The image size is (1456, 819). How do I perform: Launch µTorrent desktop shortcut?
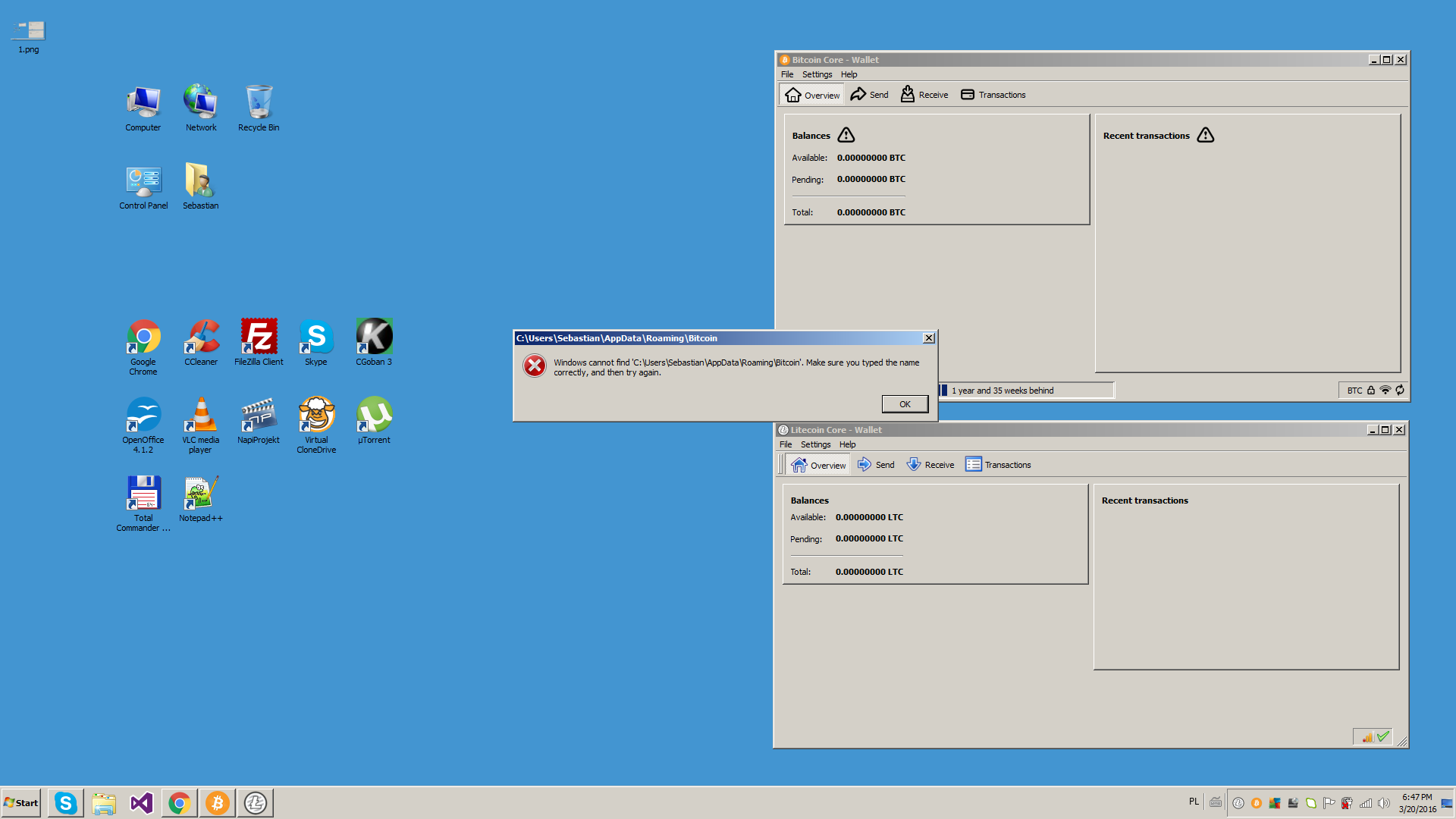point(374,421)
